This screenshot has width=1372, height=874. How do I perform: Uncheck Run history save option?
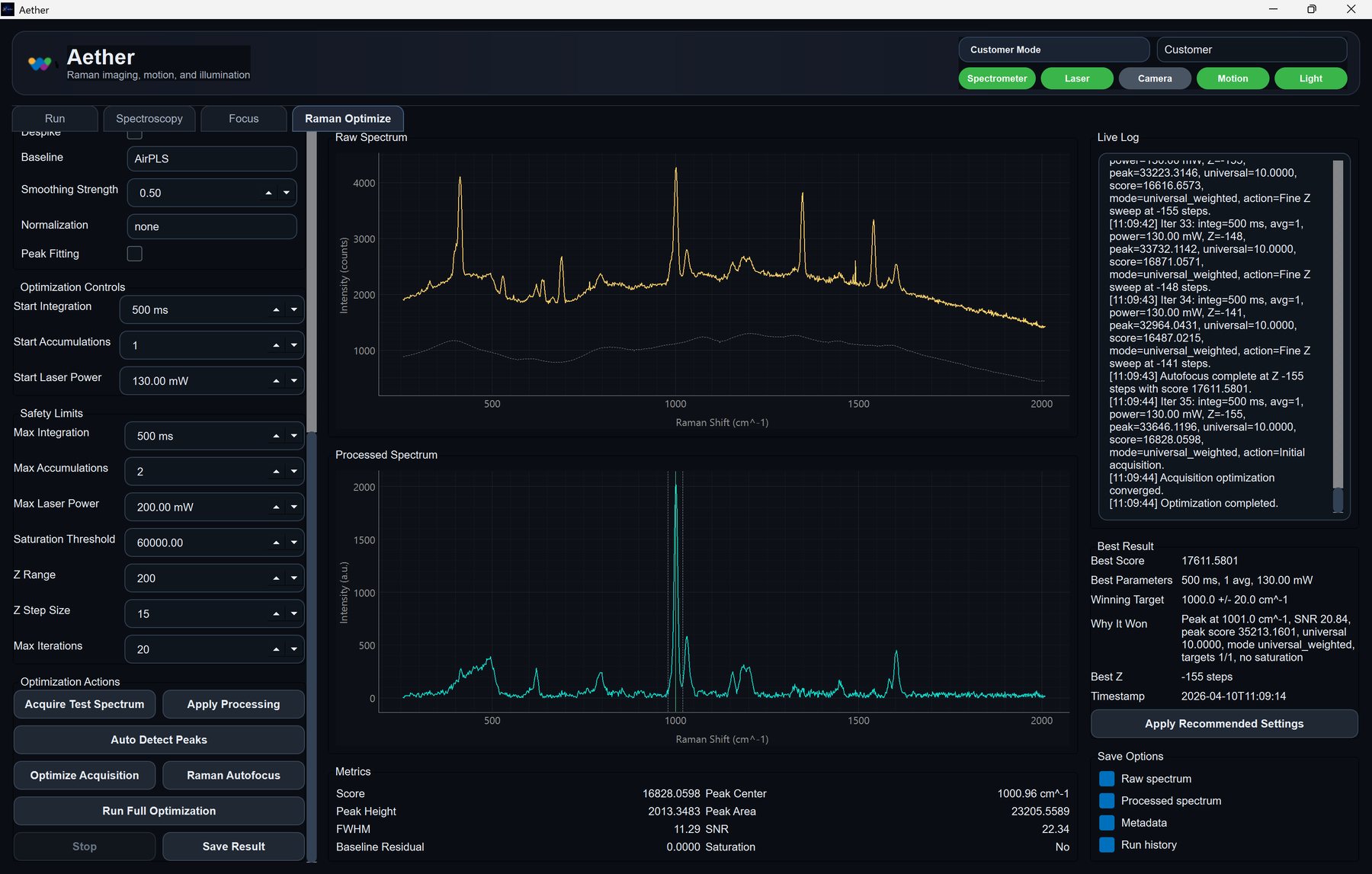pos(1107,845)
